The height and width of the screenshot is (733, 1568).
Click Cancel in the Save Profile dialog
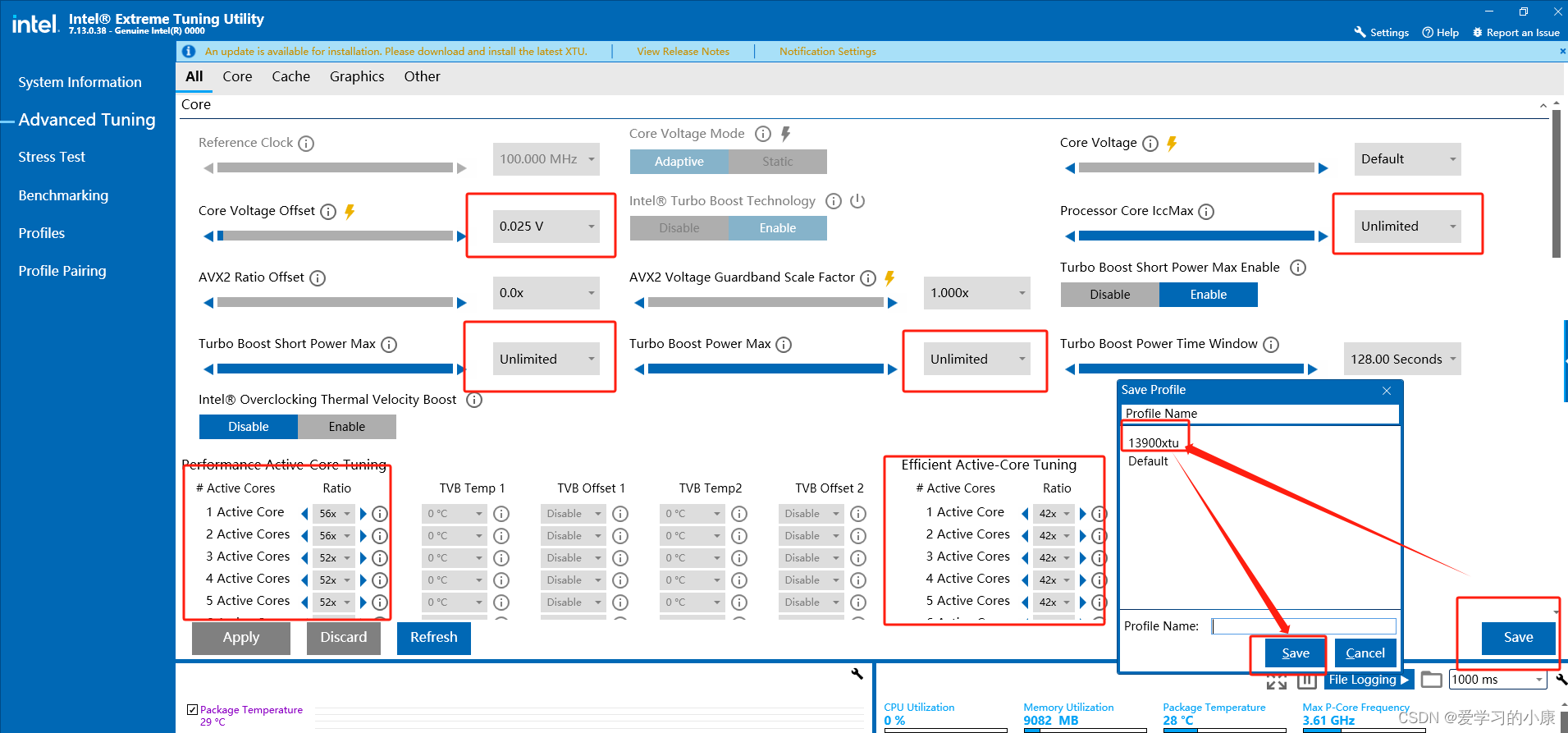coord(1365,653)
